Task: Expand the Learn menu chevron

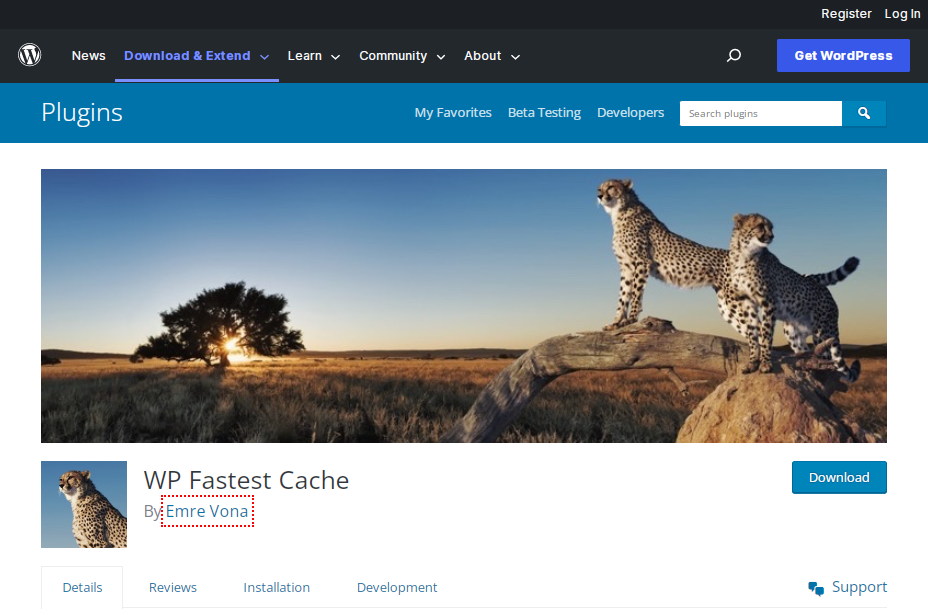Action: point(335,57)
